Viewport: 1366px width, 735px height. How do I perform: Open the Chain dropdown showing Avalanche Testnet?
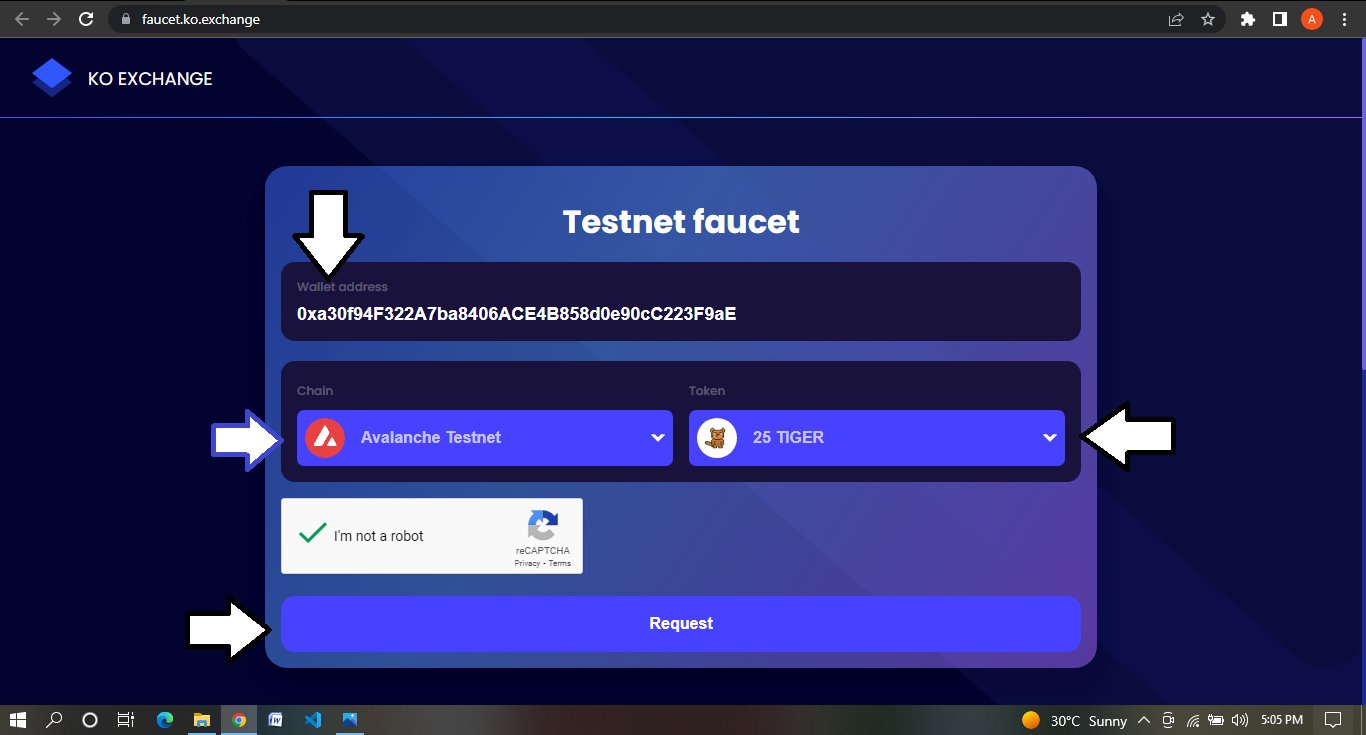coord(485,438)
